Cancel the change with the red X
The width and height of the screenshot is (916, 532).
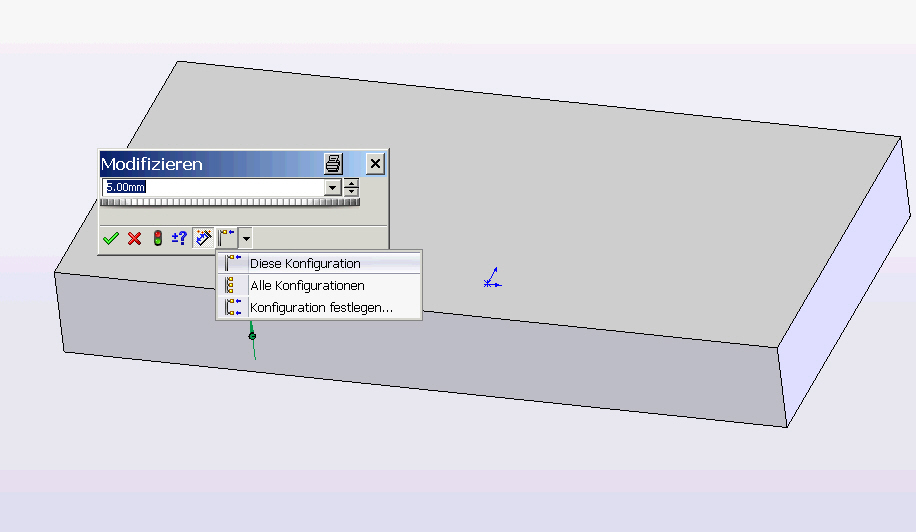(x=134, y=238)
